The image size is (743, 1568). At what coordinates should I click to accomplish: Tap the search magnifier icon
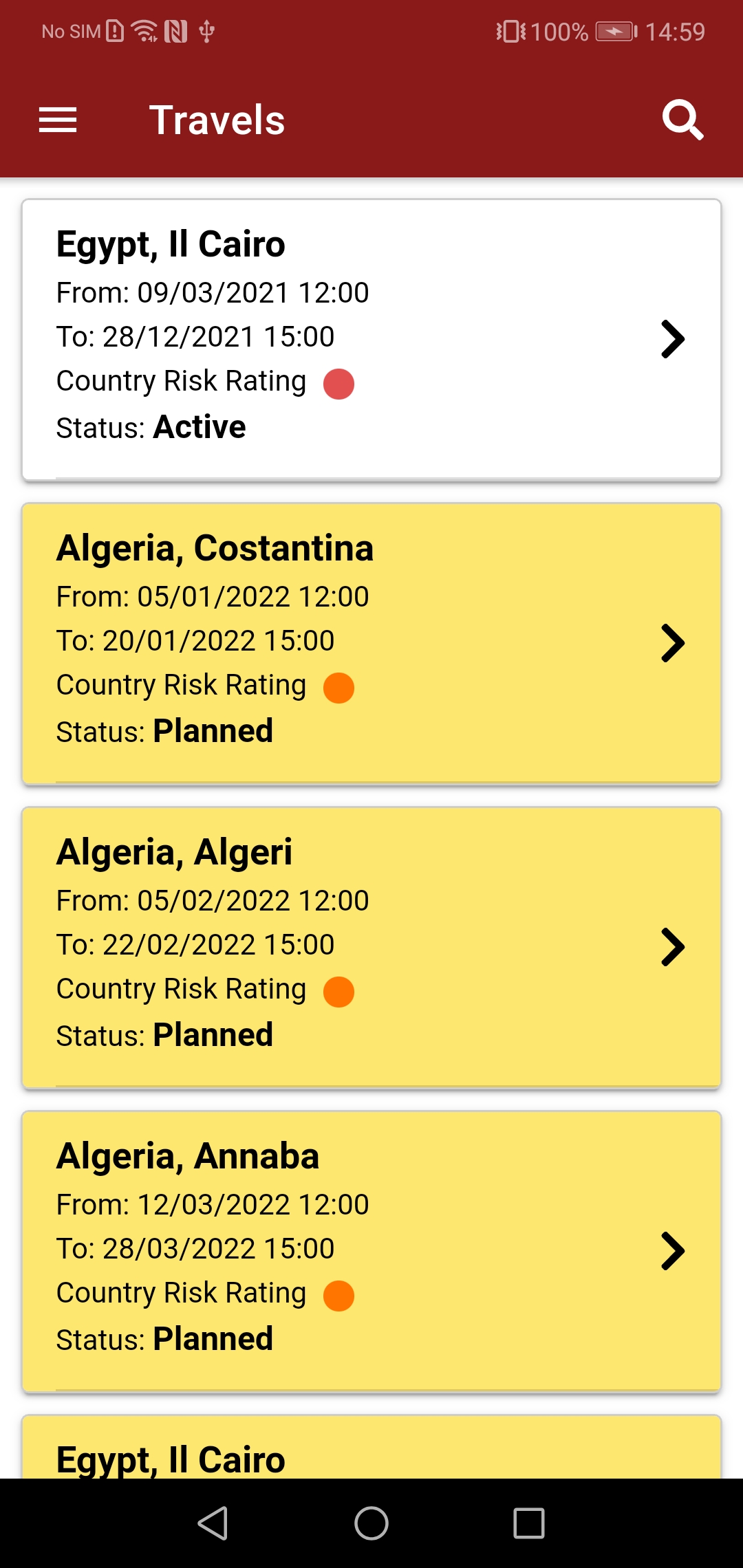pyautogui.click(x=682, y=120)
